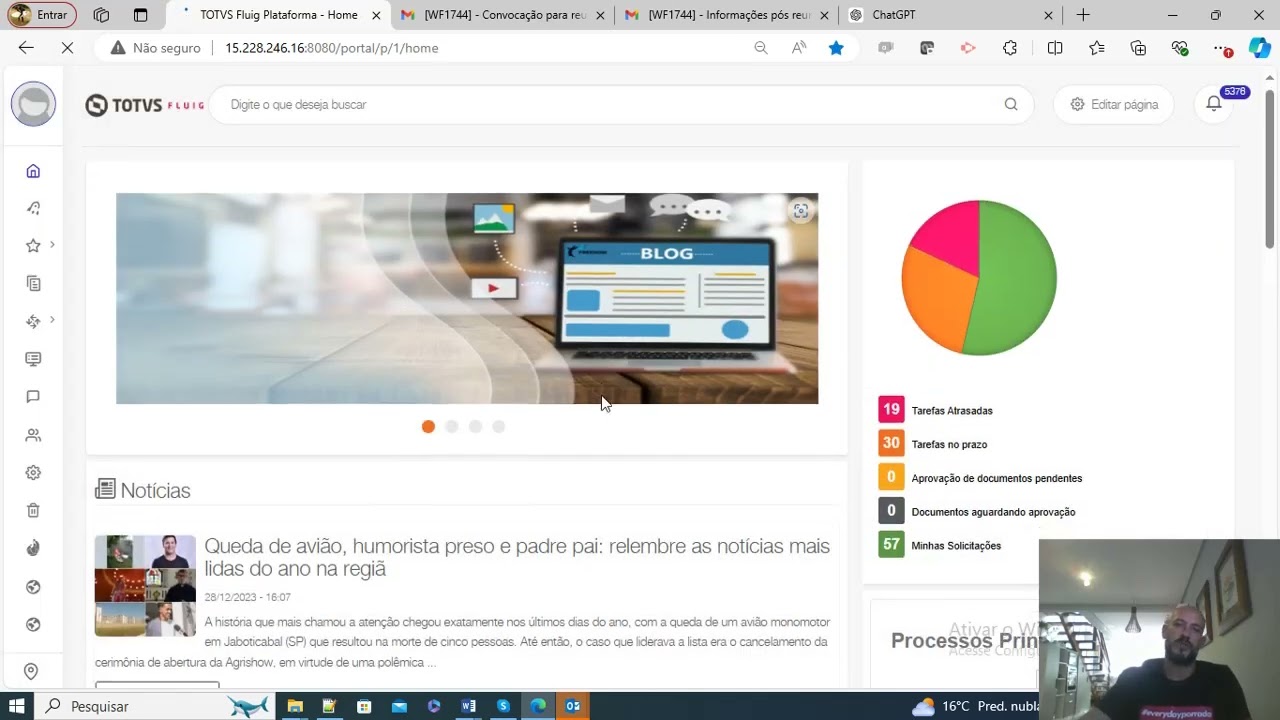Select first carousel dot indicator
Viewport: 1280px width, 720px height.
pos(428,426)
